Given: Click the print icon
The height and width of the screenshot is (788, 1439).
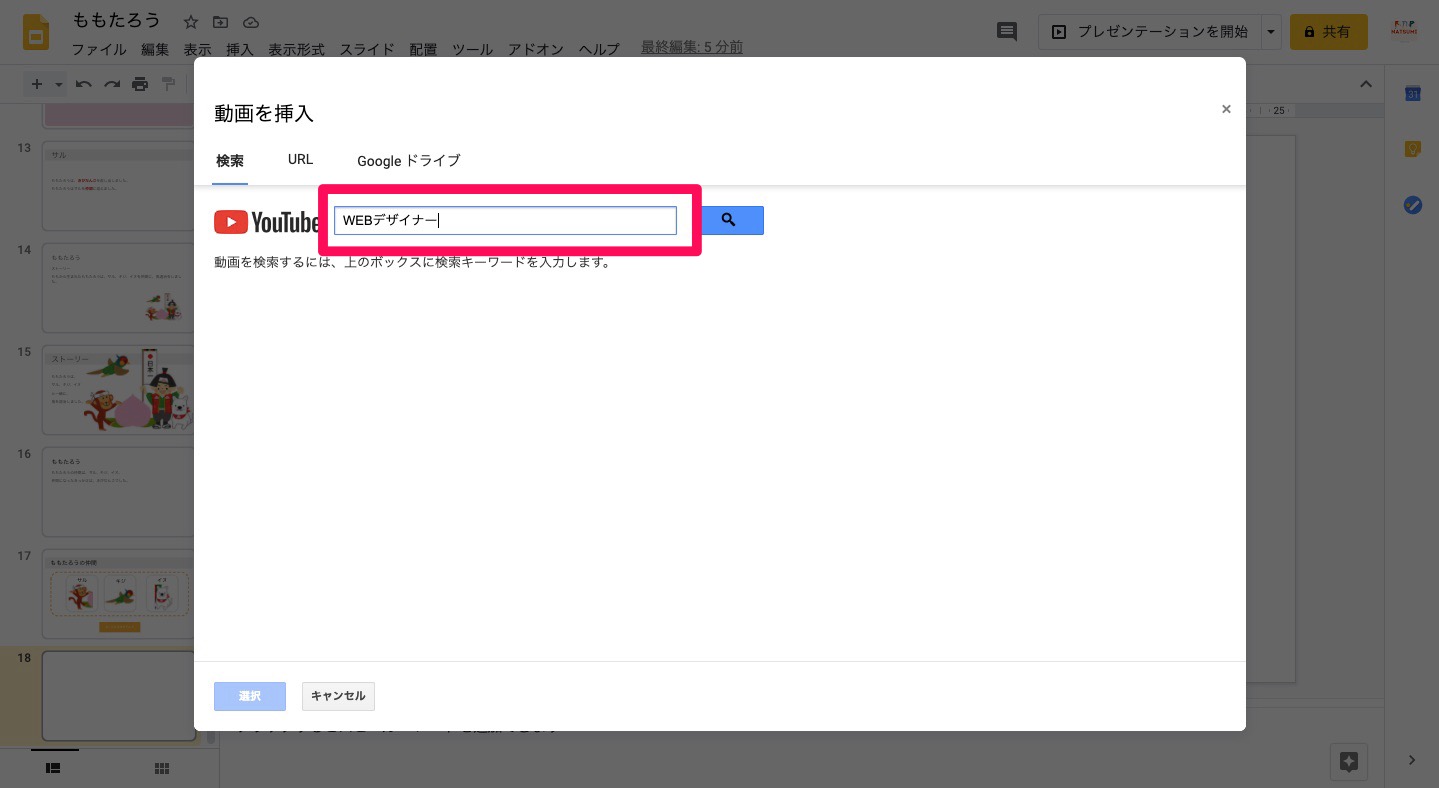Looking at the screenshot, I should tap(140, 84).
